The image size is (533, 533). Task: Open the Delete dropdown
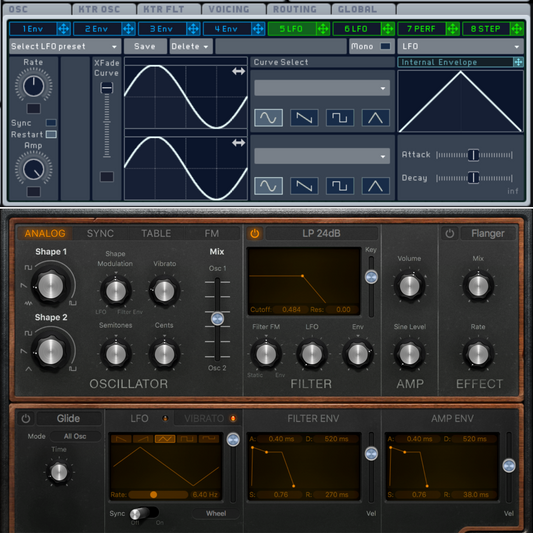[x=191, y=46]
